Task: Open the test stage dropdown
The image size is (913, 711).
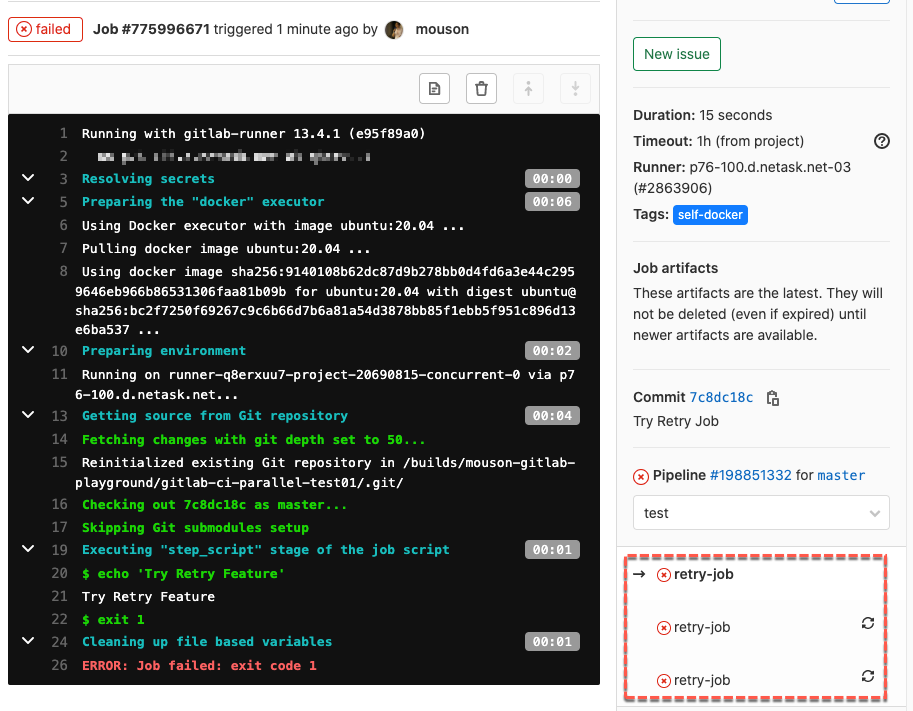Action: pyautogui.click(x=761, y=512)
